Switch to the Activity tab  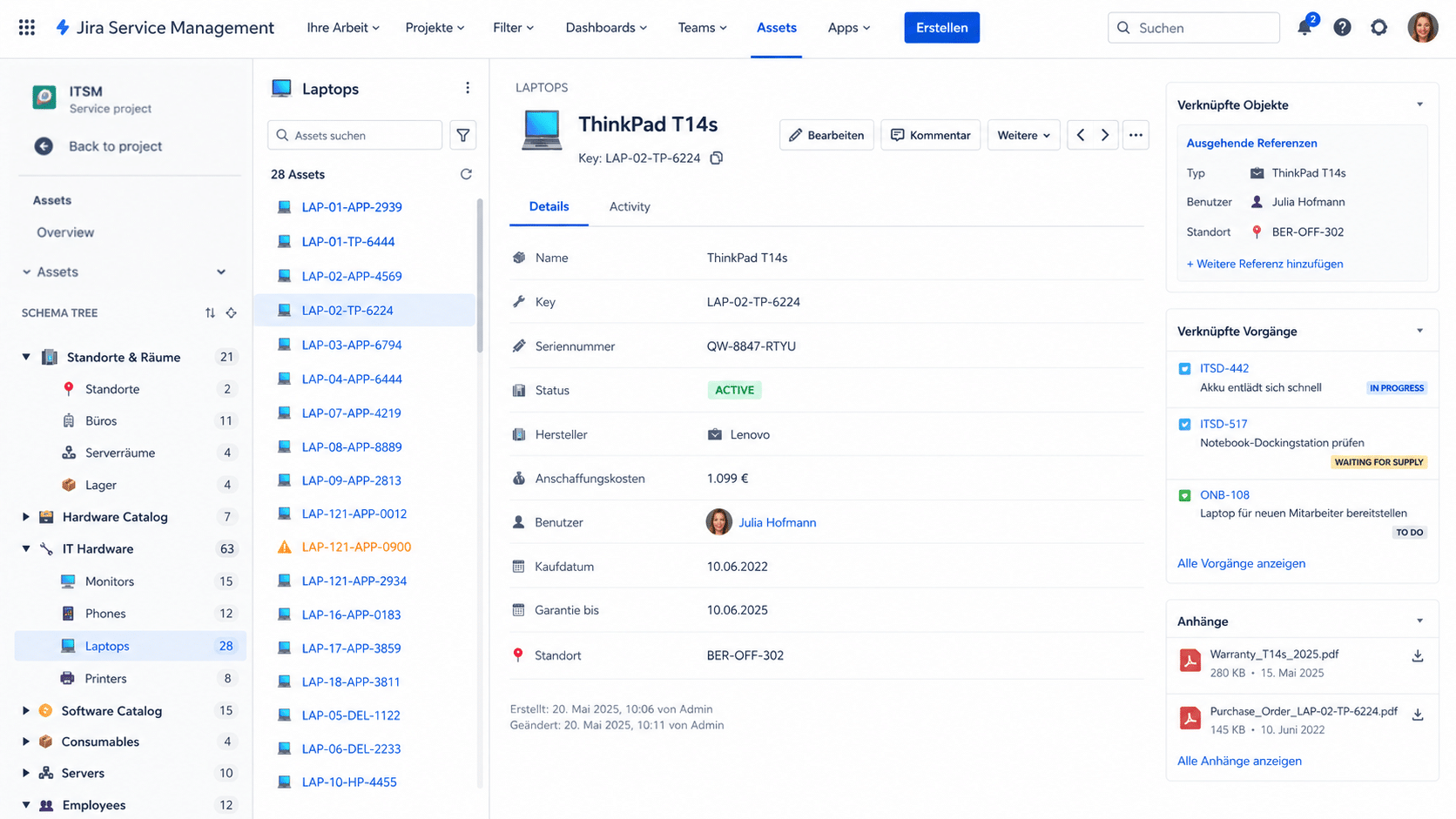tap(630, 206)
